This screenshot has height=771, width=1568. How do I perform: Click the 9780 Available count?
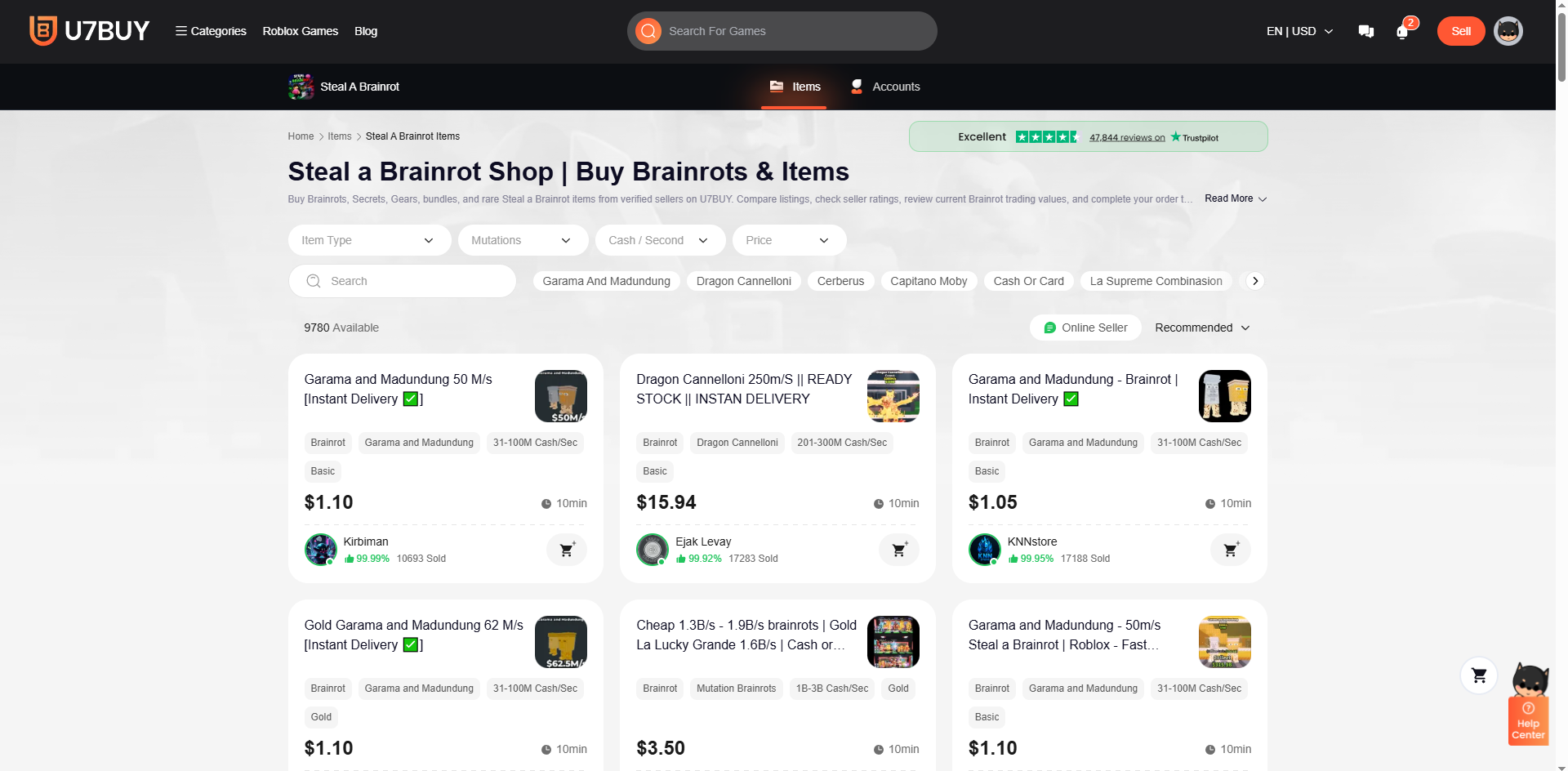(341, 328)
